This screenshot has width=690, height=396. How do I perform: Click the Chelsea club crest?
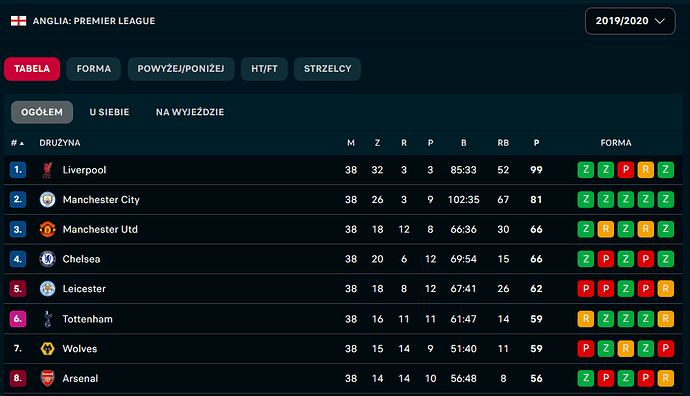[x=48, y=259]
